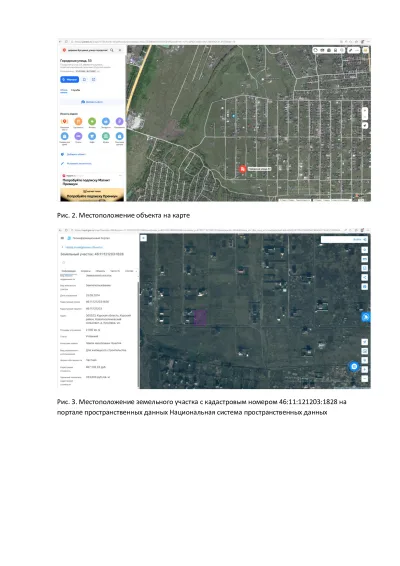Open the Информация tab in the NSPD panel
Viewport: 400px width, 566px height.
[x=68, y=271]
